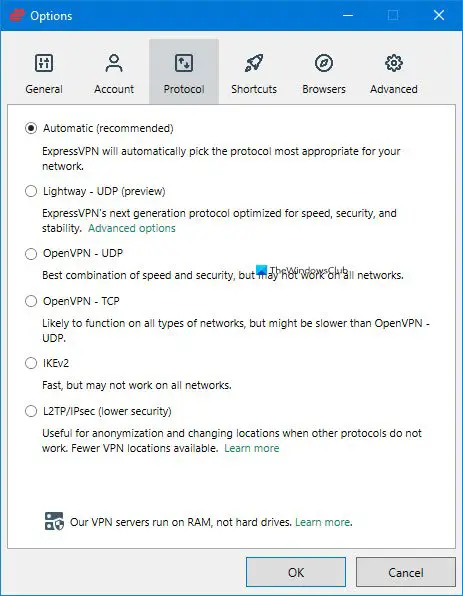
Task: Open the Advanced gear icon
Action: pos(394,63)
